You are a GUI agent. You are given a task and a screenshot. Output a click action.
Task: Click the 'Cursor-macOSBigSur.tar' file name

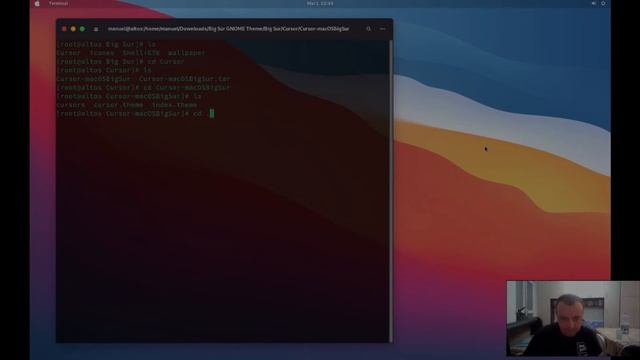click(184, 79)
